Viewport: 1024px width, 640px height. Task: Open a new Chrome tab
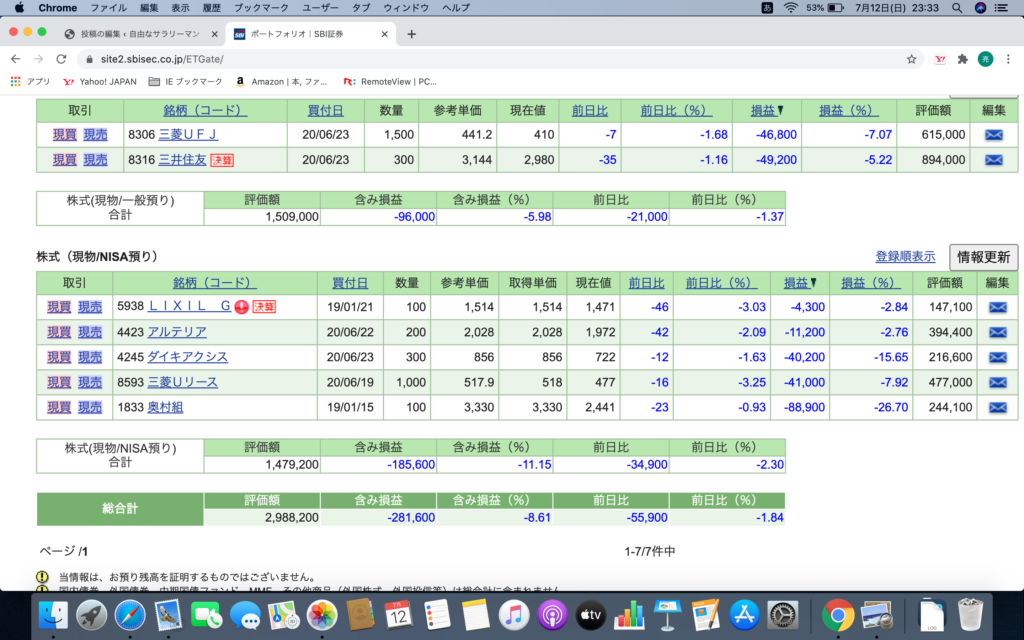(x=411, y=34)
